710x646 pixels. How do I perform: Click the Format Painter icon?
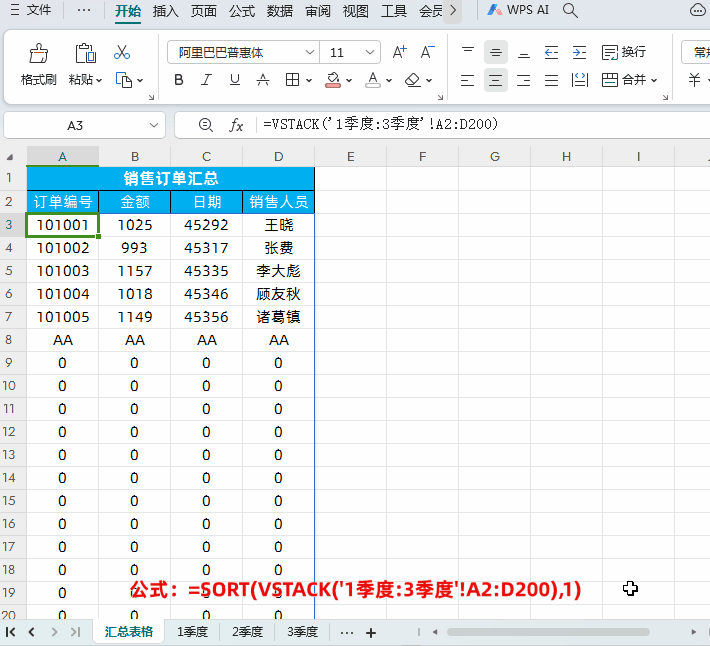coord(38,54)
